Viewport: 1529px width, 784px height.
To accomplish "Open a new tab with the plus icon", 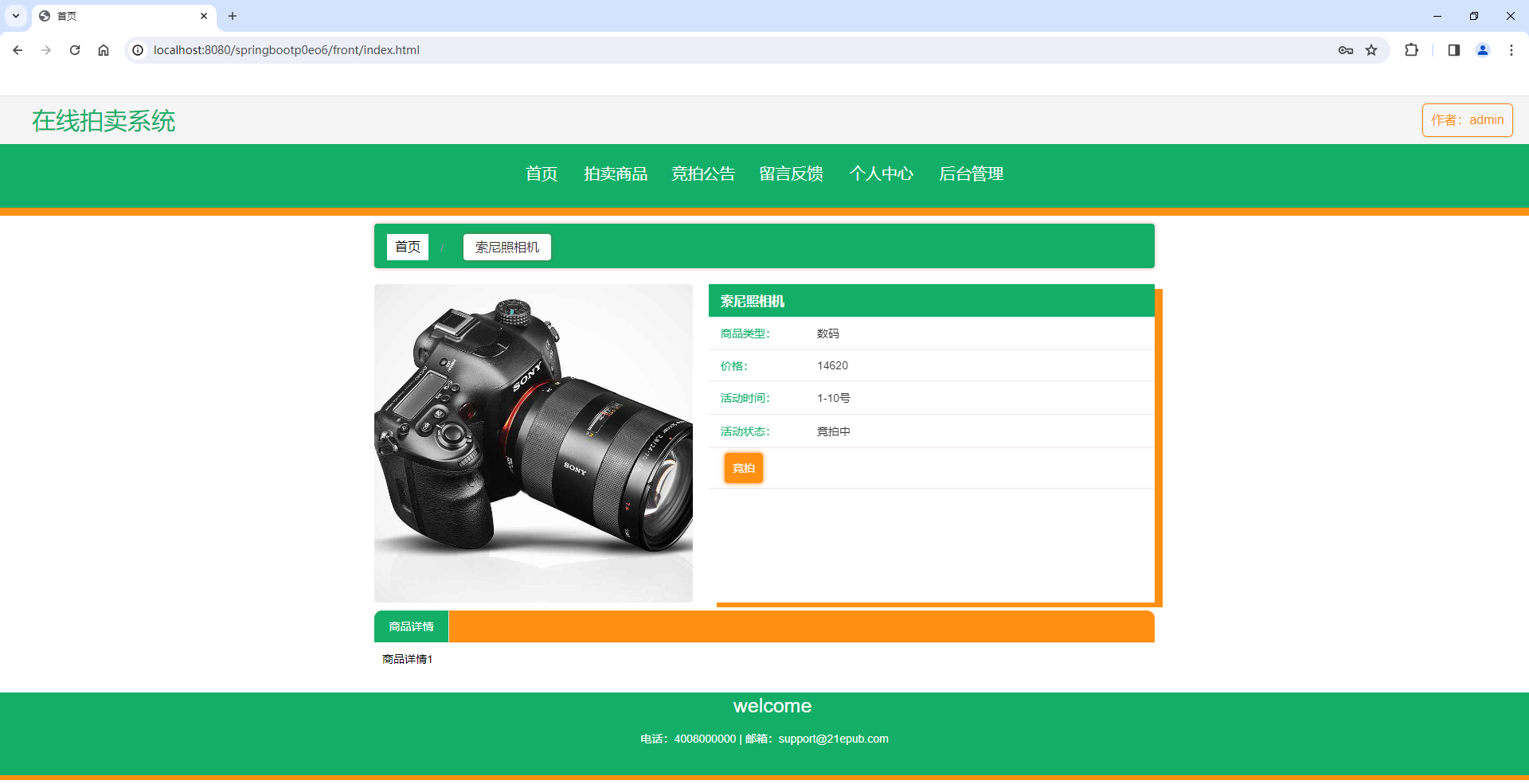I will [233, 16].
